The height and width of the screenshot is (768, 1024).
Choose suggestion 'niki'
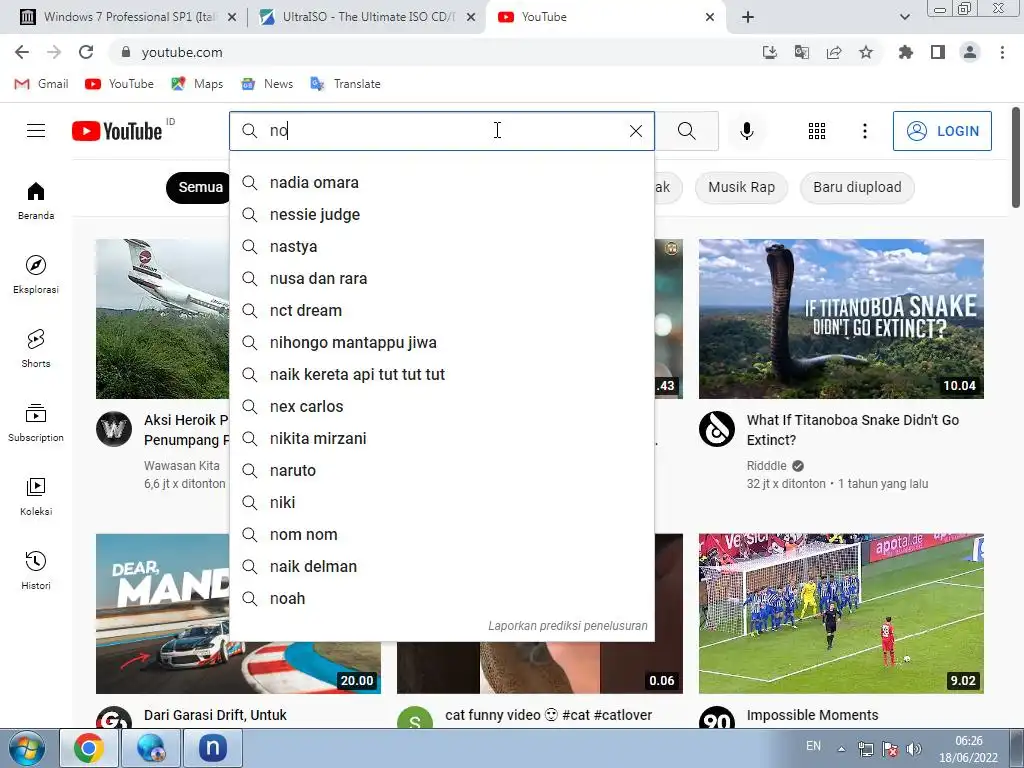pyautogui.click(x=442, y=502)
